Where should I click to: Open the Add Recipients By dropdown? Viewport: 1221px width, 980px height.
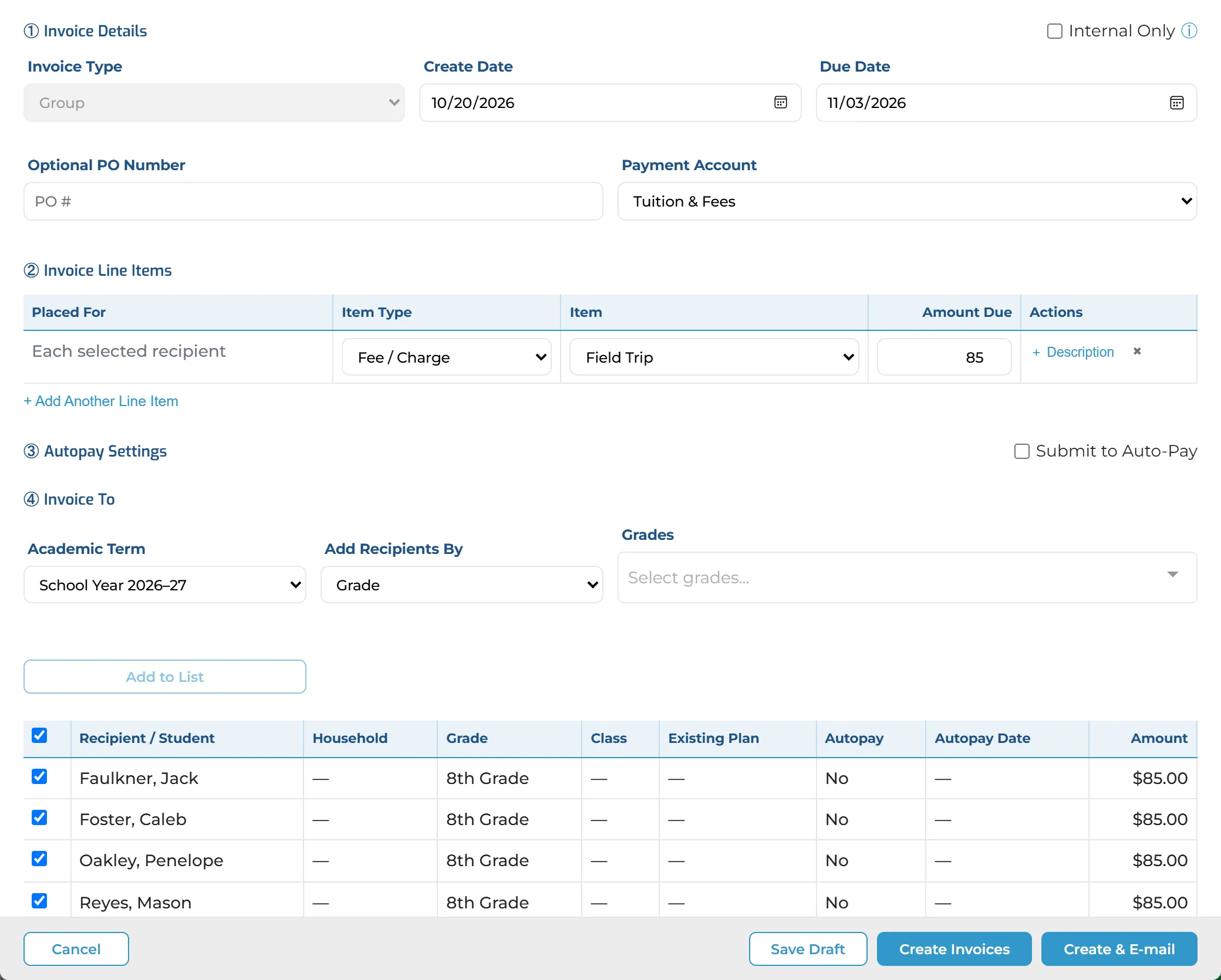point(462,584)
